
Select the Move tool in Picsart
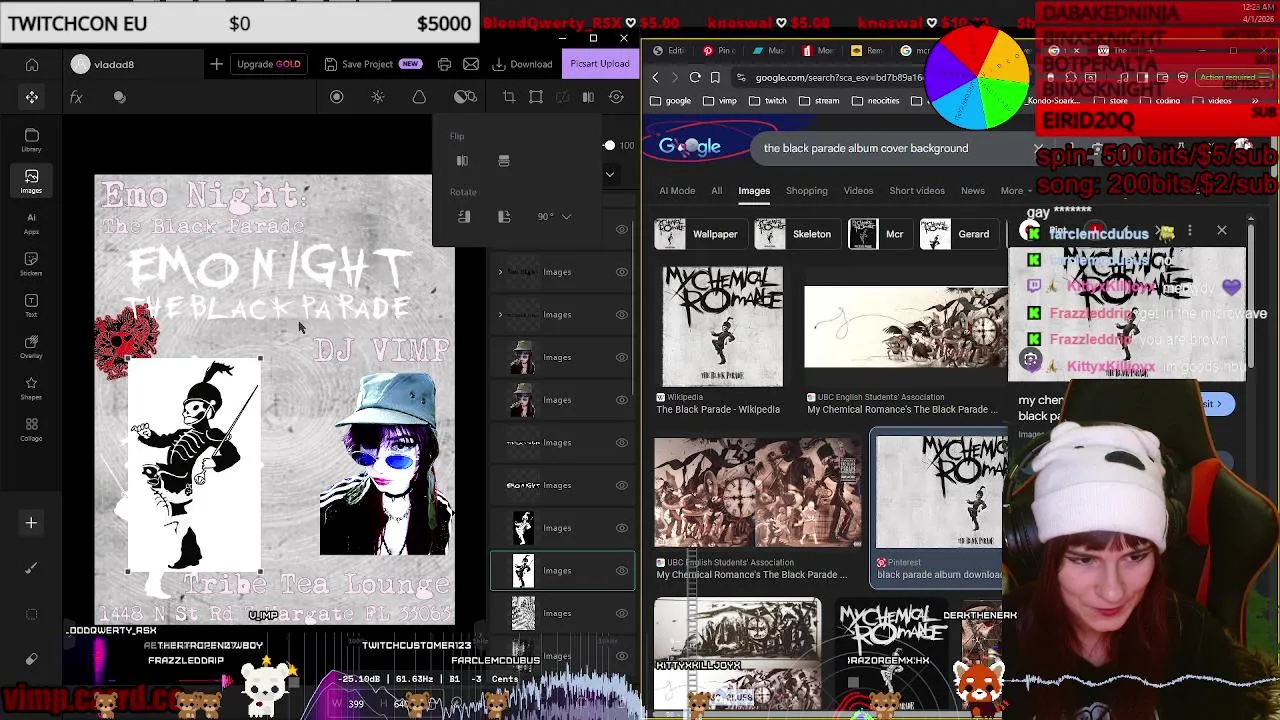pyautogui.click(x=32, y=97)
